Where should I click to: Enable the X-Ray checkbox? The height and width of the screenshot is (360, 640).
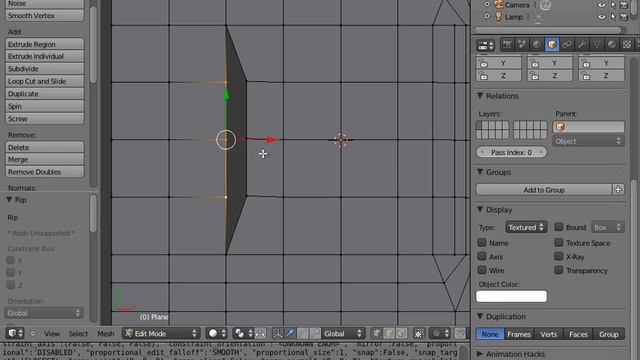[559, 256]
